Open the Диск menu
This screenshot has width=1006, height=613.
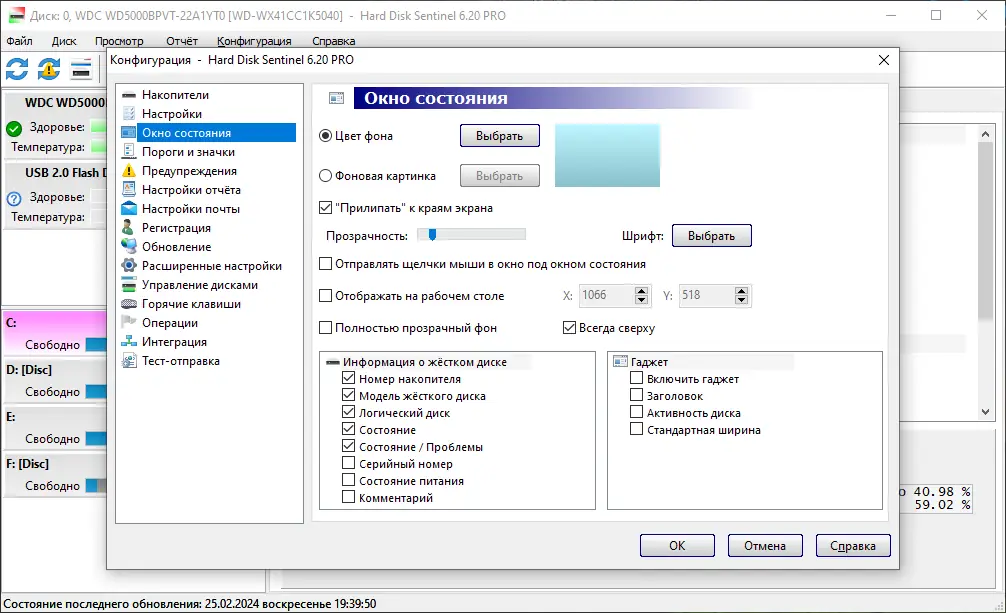(64, 41)
